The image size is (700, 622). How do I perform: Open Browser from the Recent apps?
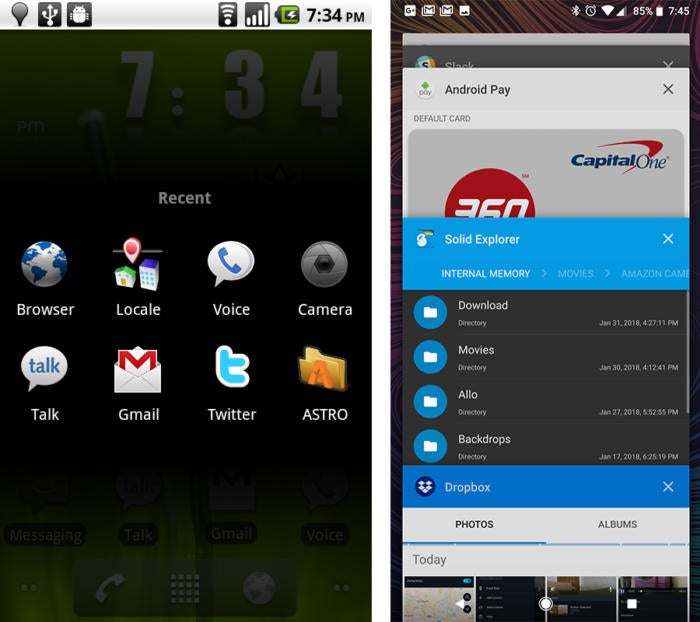[45, 264]
